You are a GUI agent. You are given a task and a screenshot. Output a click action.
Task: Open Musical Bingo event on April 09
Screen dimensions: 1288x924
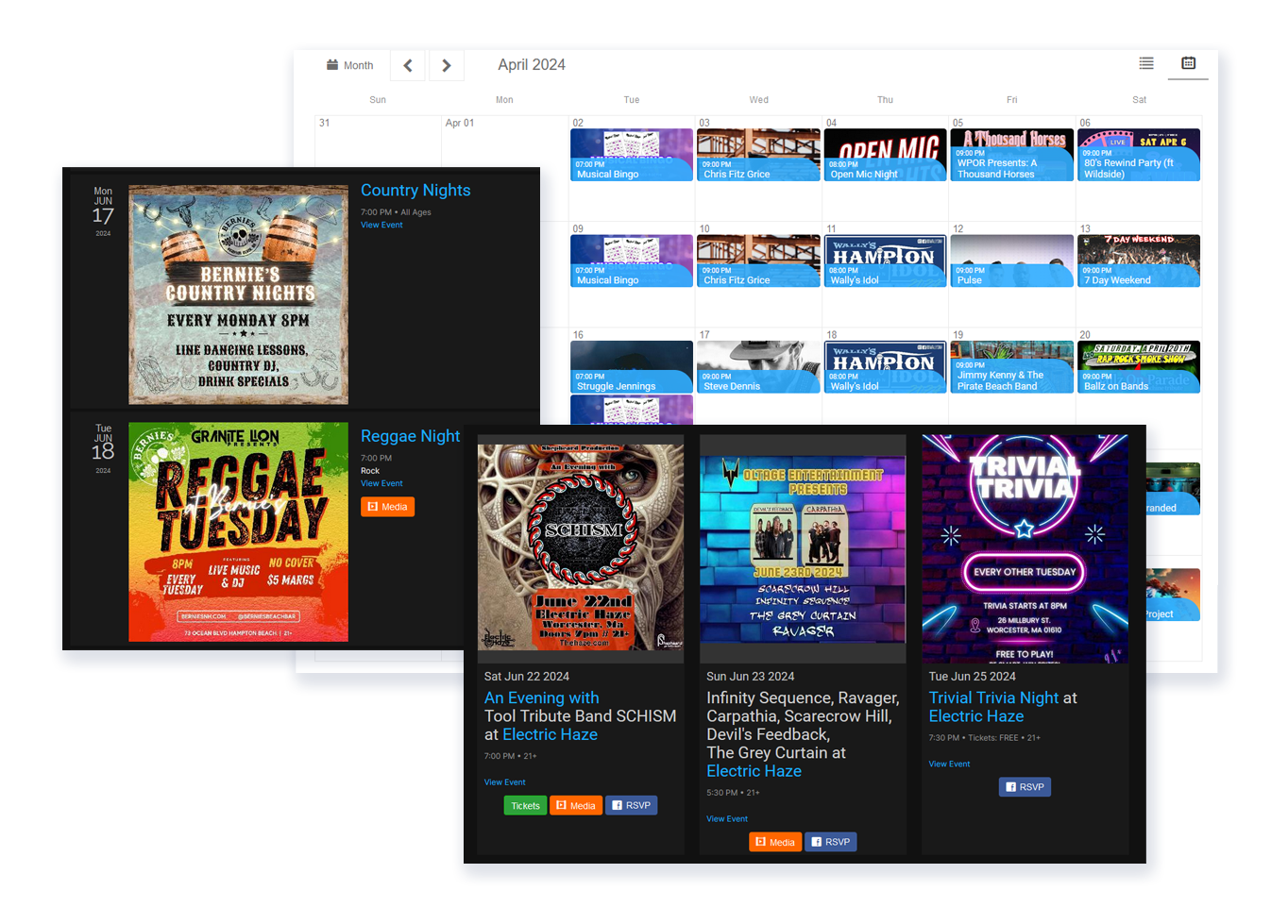pos(632,260)
